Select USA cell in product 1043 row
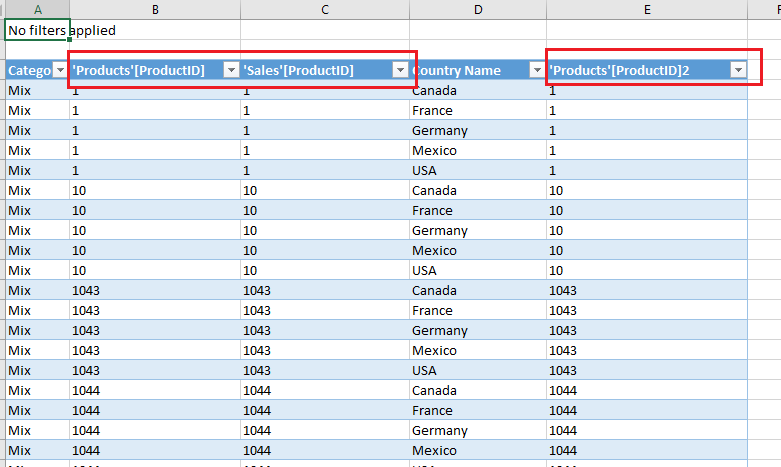Screen dimensions: 781x467 coord(478,370)
